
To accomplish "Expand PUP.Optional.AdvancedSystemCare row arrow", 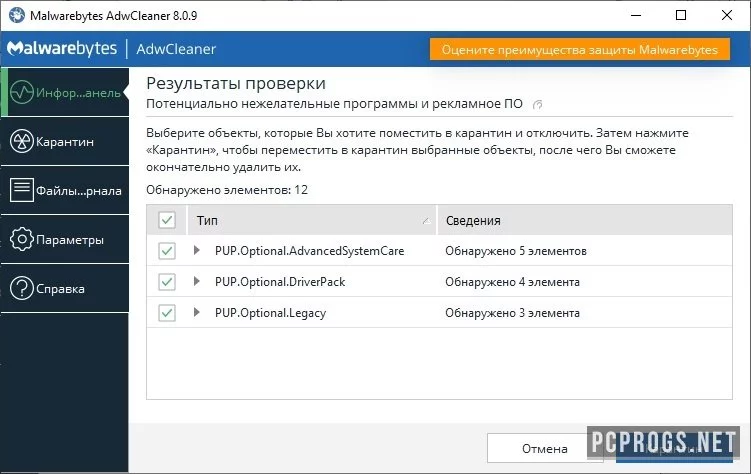I will (x=196, y=250).
